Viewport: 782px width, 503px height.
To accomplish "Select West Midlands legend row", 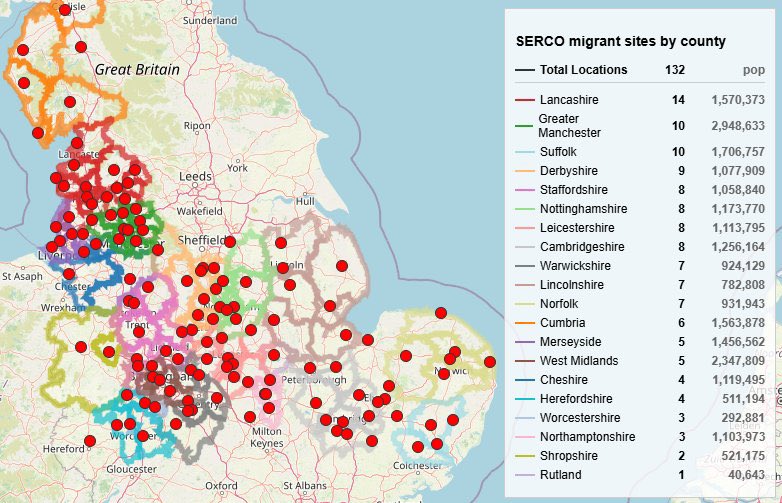I will coord(640,360).
